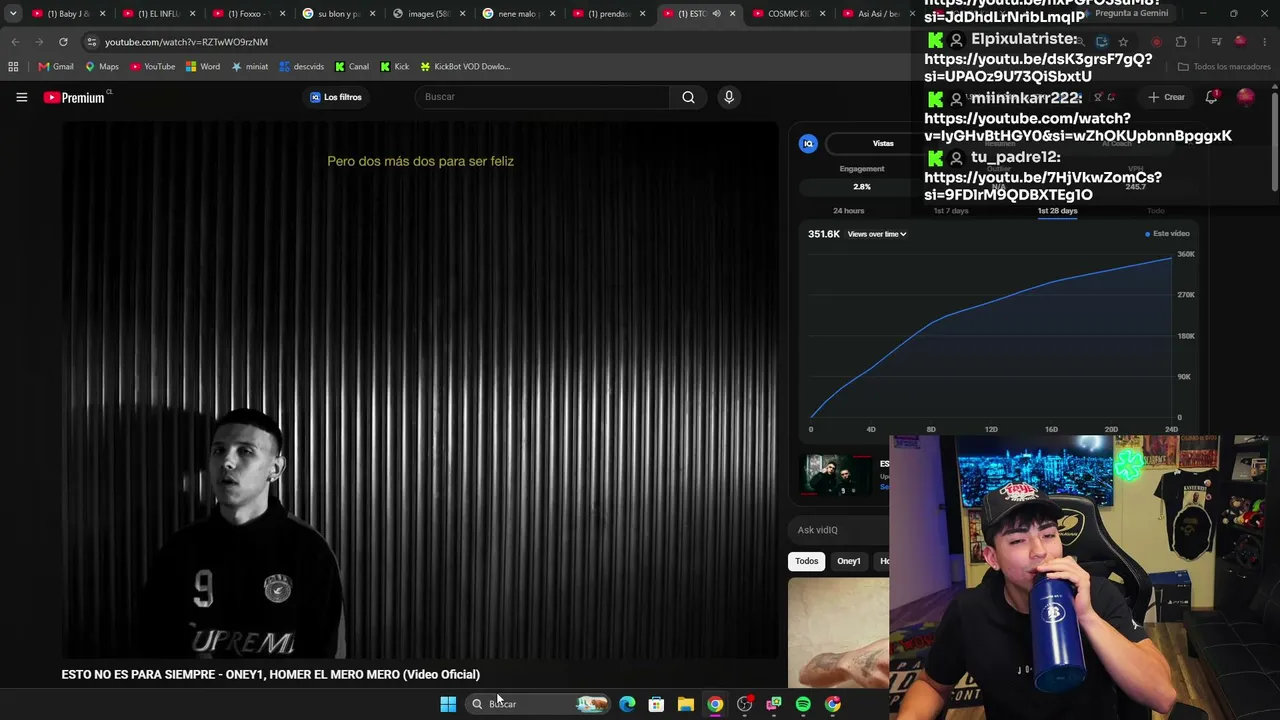This screenshot has width=1280, height=720.
Task: Reload the page in Chrome
Action: click(x=63, y=42)
